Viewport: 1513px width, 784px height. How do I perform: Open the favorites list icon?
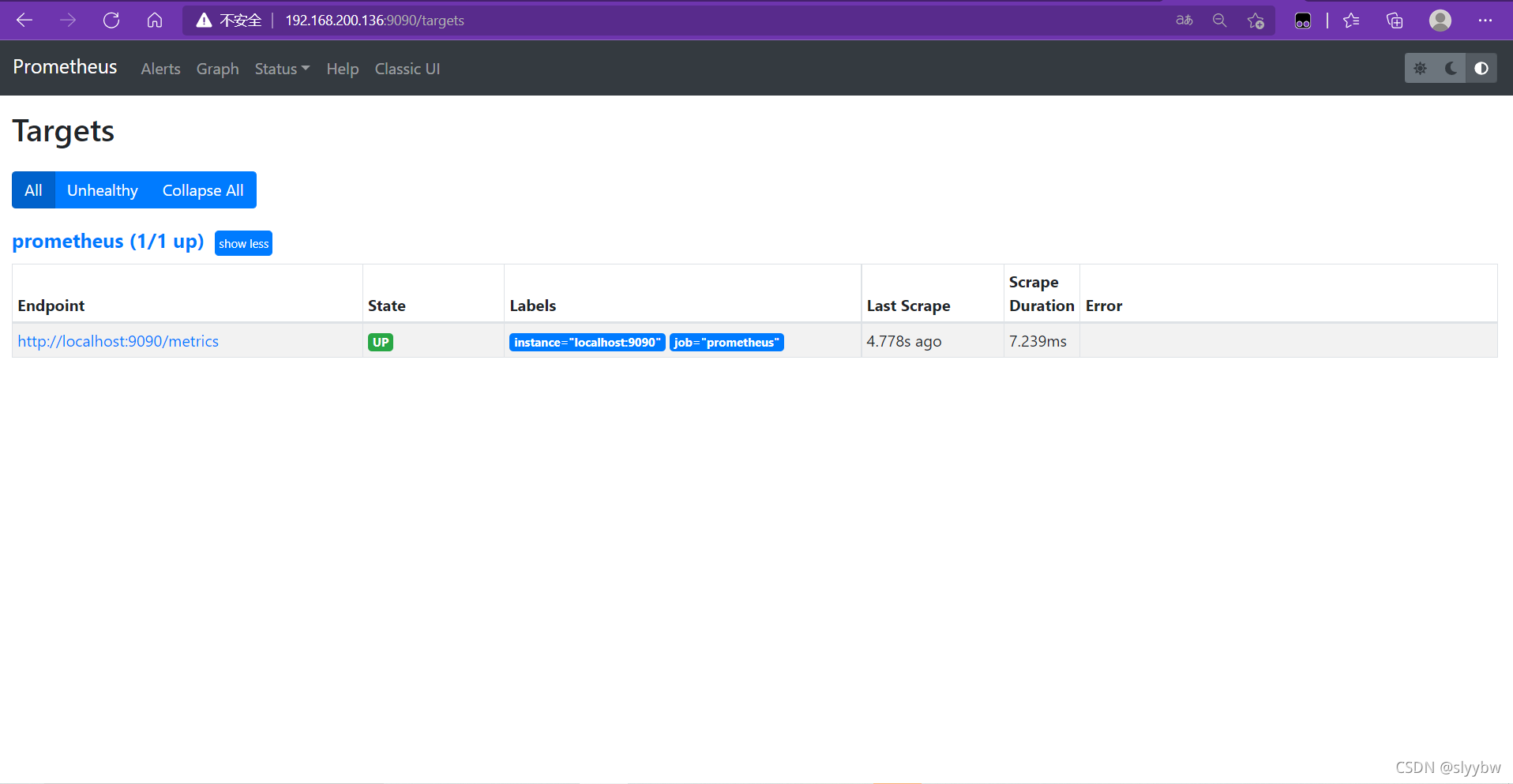click(1351, 21)
